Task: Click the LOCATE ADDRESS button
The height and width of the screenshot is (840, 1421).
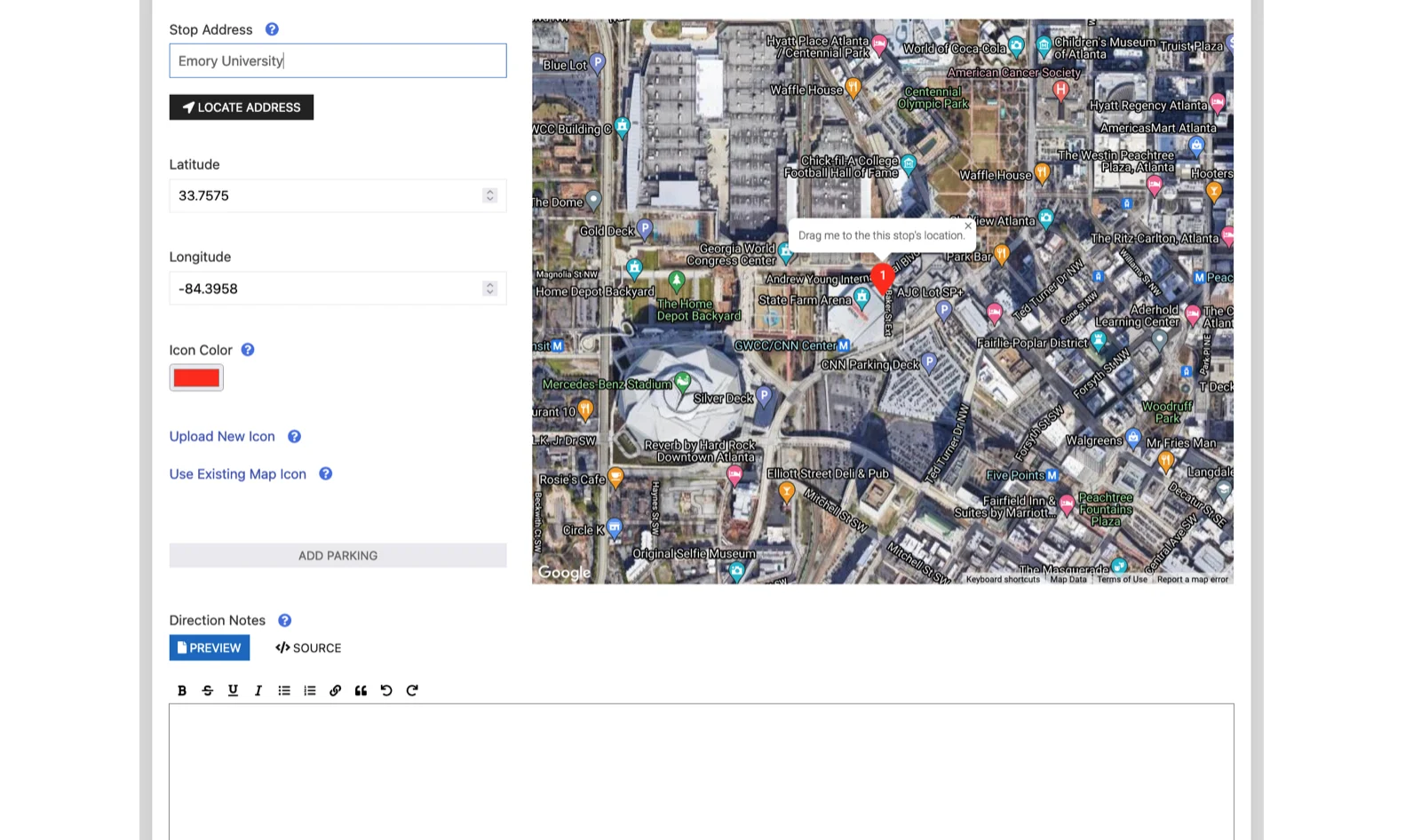Action: click(242, 107)
